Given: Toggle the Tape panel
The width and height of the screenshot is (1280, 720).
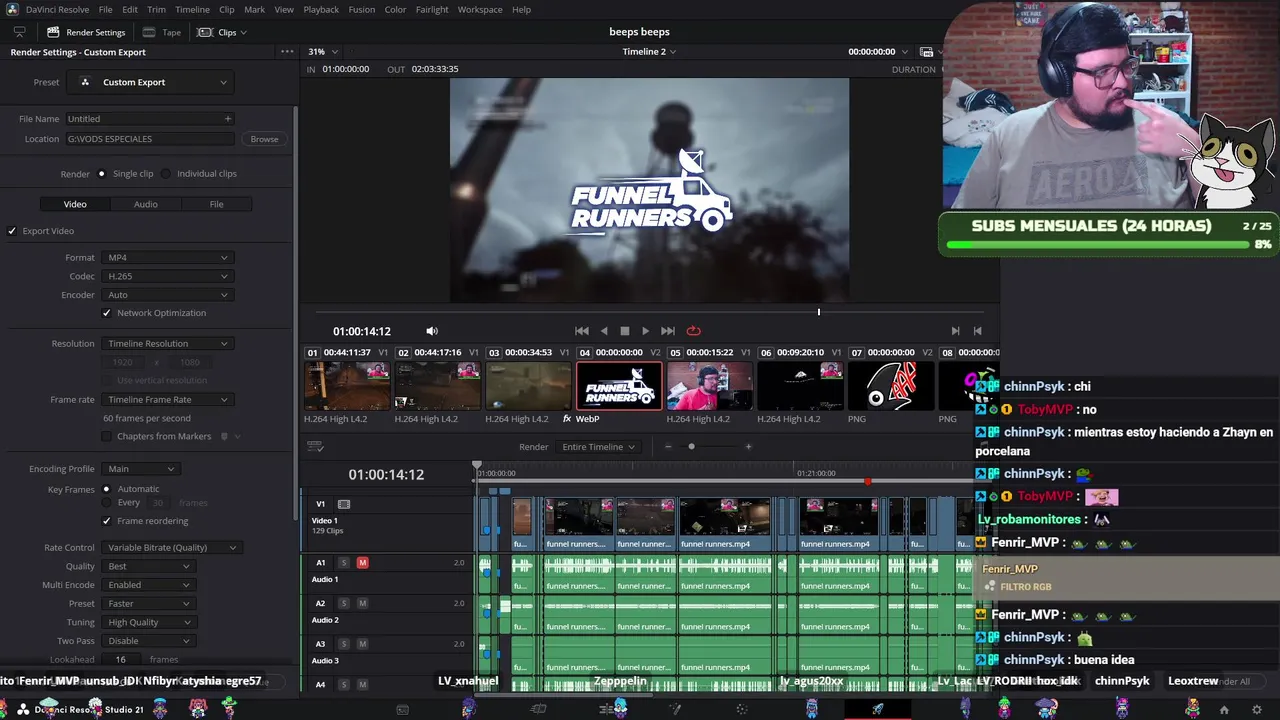Looking at the screenshot, I should [x=162, y=32].
